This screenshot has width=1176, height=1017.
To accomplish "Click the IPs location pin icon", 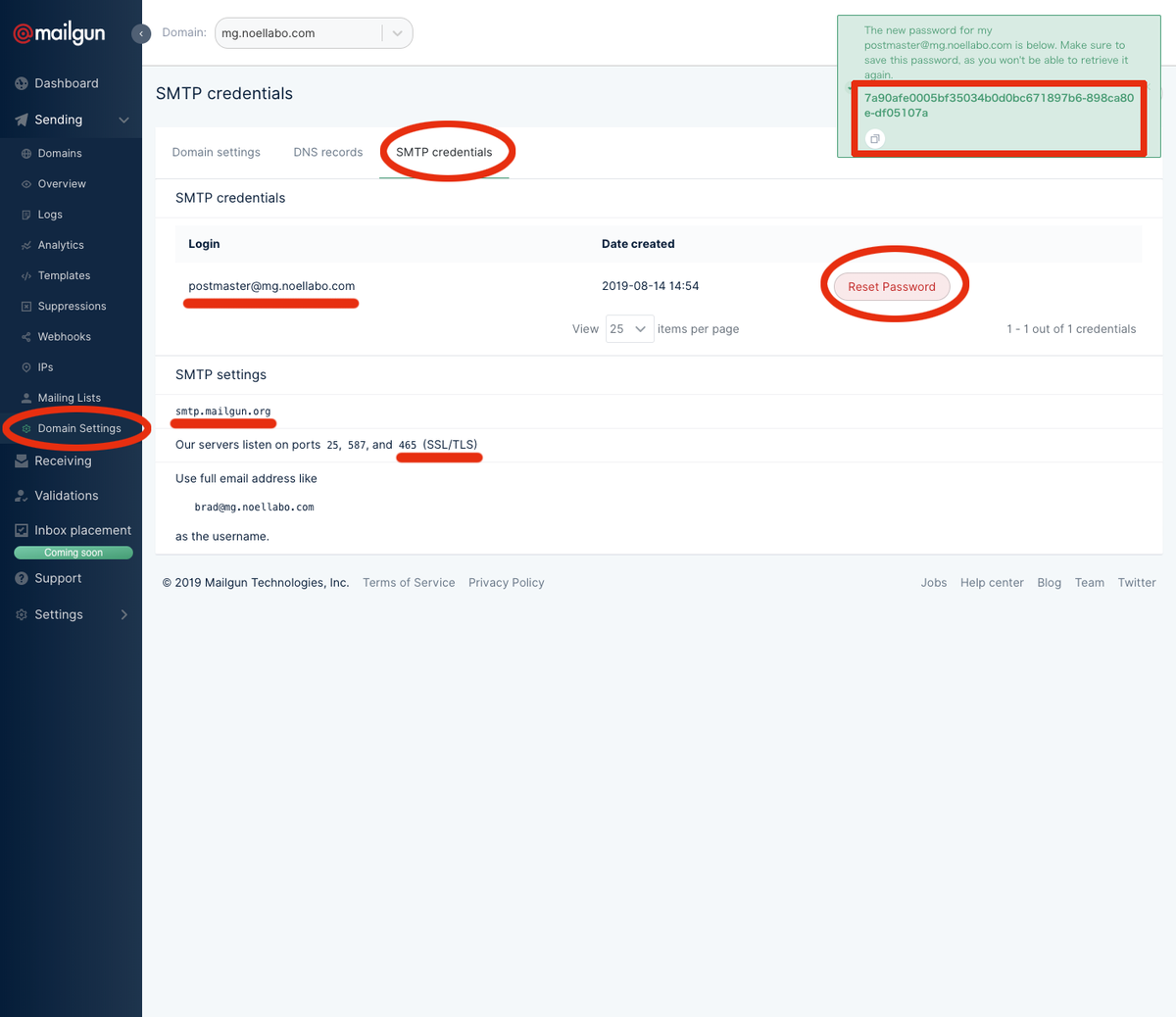I will pyautogui.click(x=26, y=367).
